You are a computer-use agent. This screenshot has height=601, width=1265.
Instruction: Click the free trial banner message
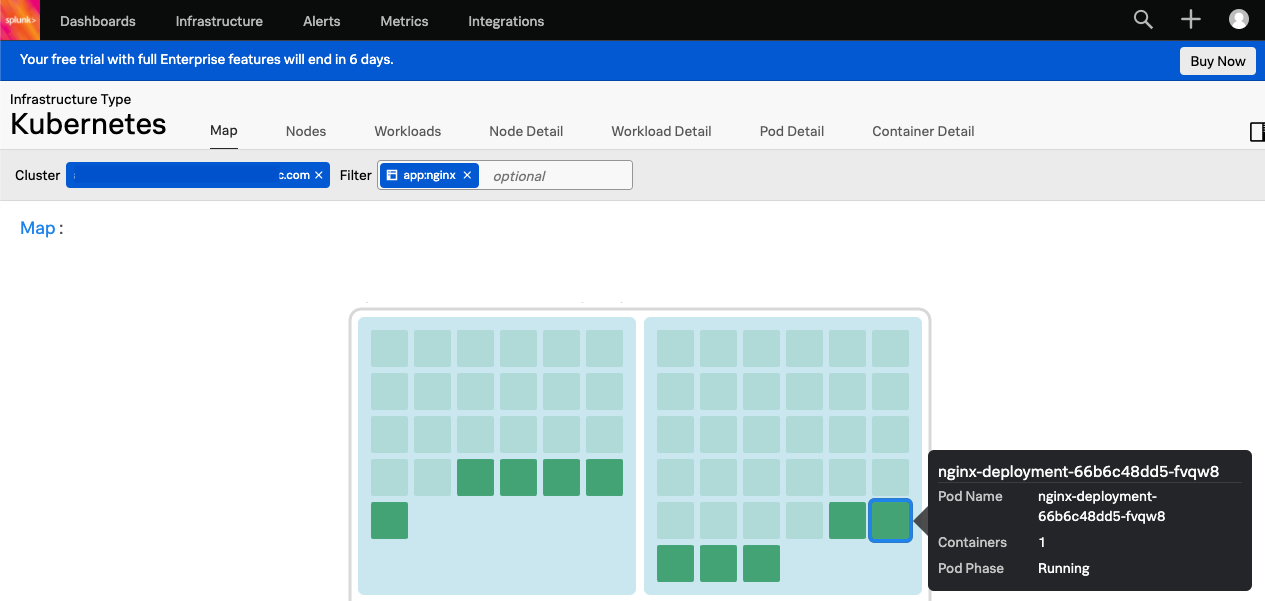click(x=207, y=59)
